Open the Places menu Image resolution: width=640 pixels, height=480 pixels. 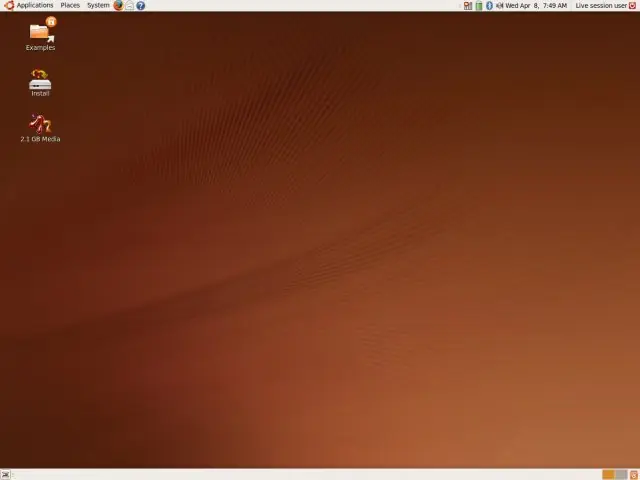(70, 5)
